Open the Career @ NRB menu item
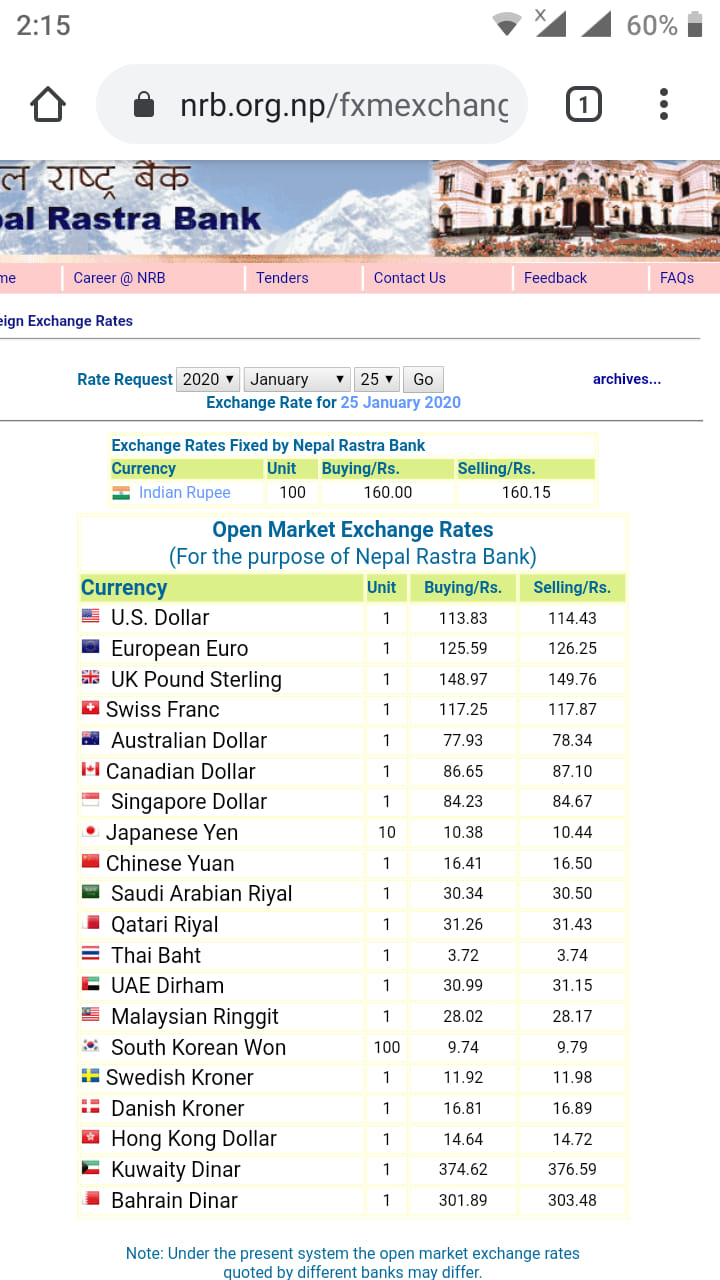The image size is (720, 1280). pyautogui.click(x=119, y=278)
